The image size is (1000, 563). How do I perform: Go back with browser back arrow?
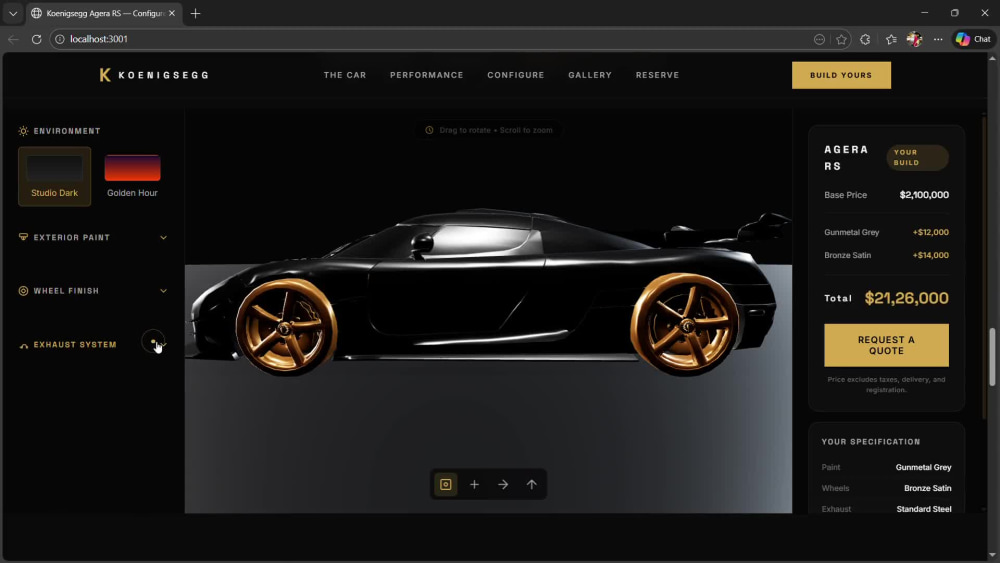(13, 39)
